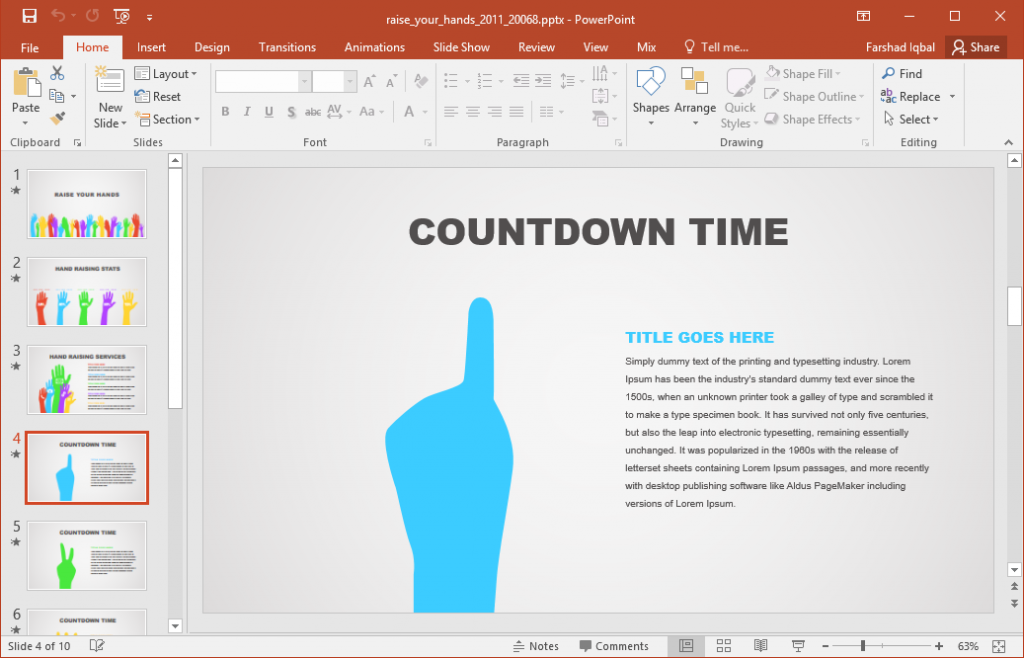Open the Section dropdown
Screen dimensions: 1024x658
pyautogui.click(x=169, y=119)
